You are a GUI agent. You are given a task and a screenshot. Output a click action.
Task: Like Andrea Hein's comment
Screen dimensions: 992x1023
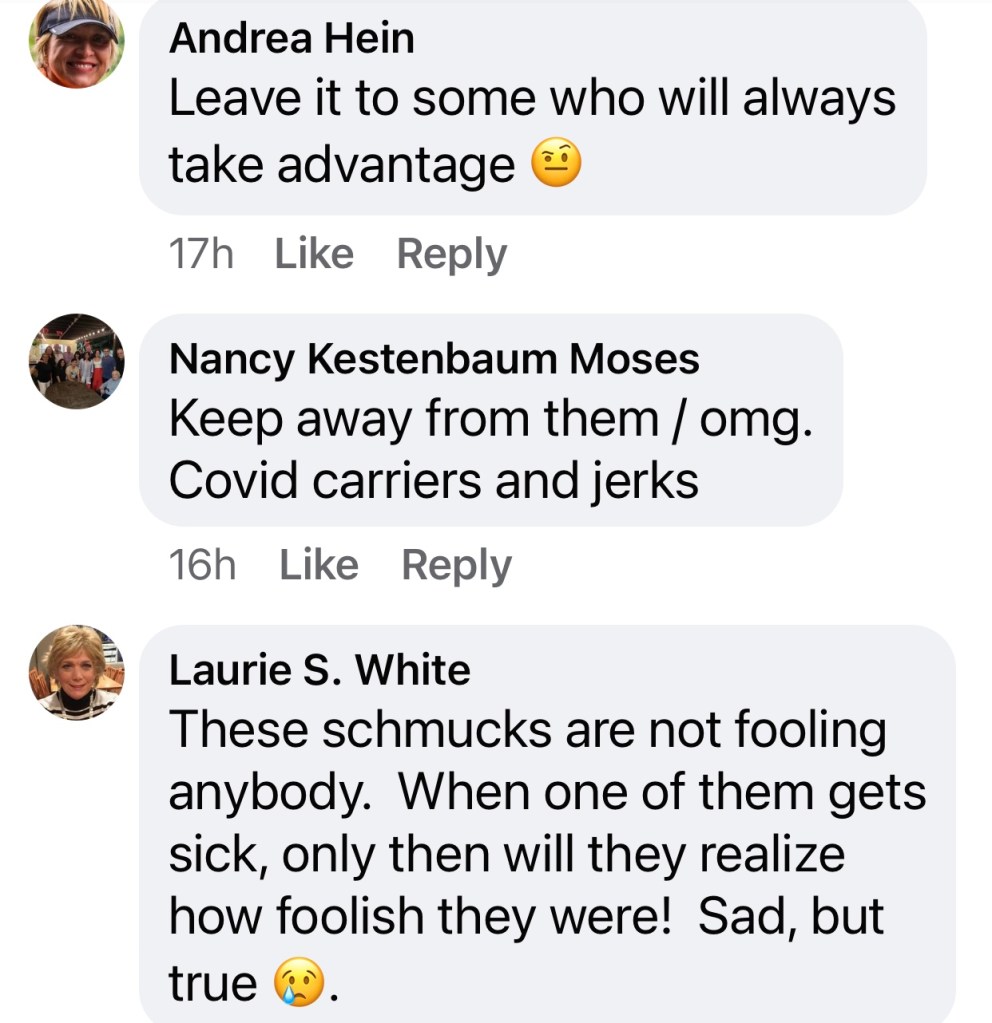point(313,254)
